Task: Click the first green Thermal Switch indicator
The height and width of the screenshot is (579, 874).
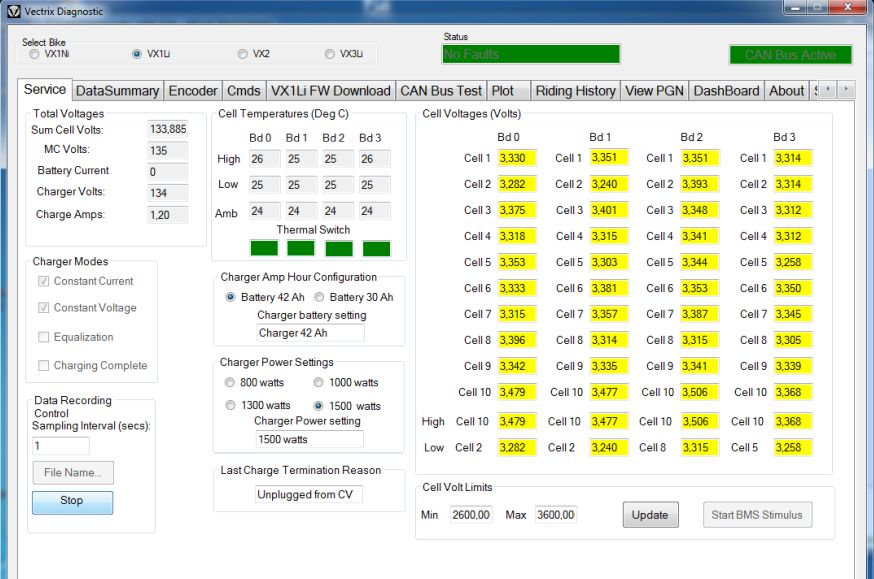Action: coord(264,248)
